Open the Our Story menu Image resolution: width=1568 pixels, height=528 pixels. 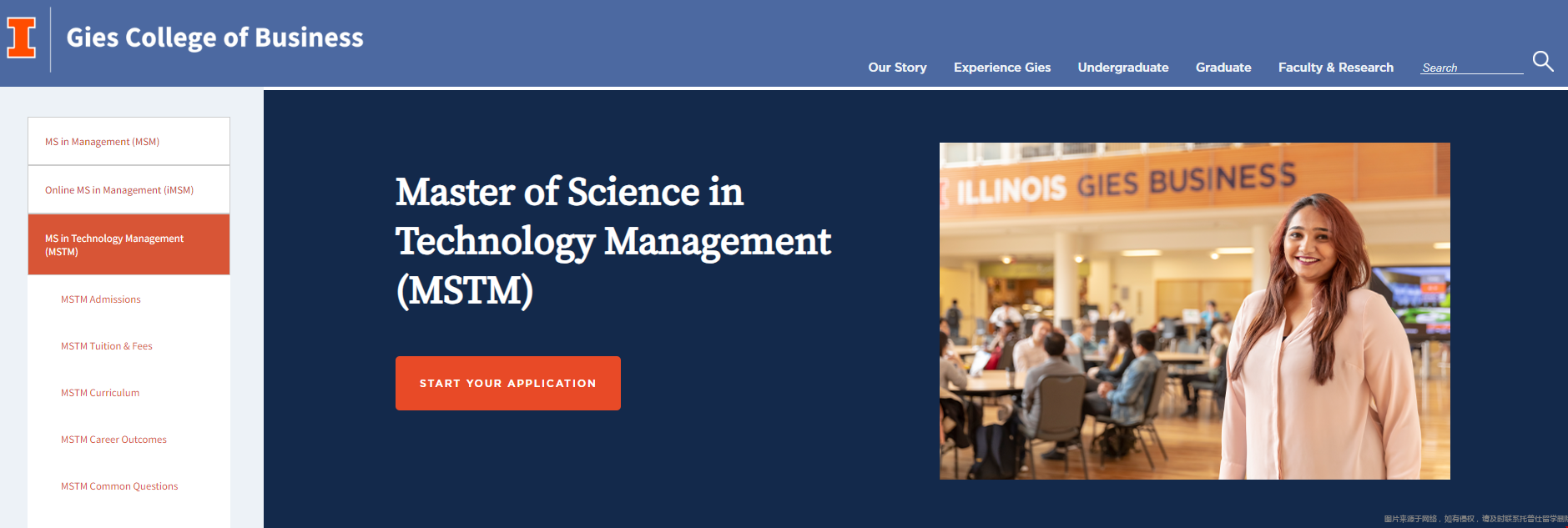pos(897,68)
